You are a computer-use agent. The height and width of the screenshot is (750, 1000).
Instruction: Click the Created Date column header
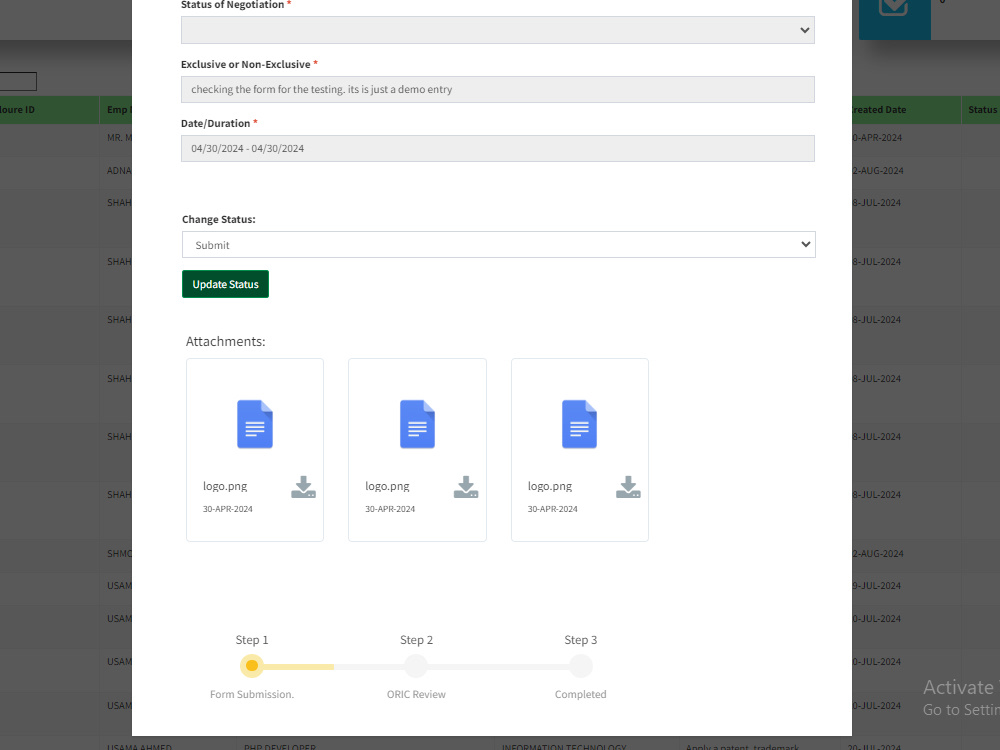(x=906, y=110)
